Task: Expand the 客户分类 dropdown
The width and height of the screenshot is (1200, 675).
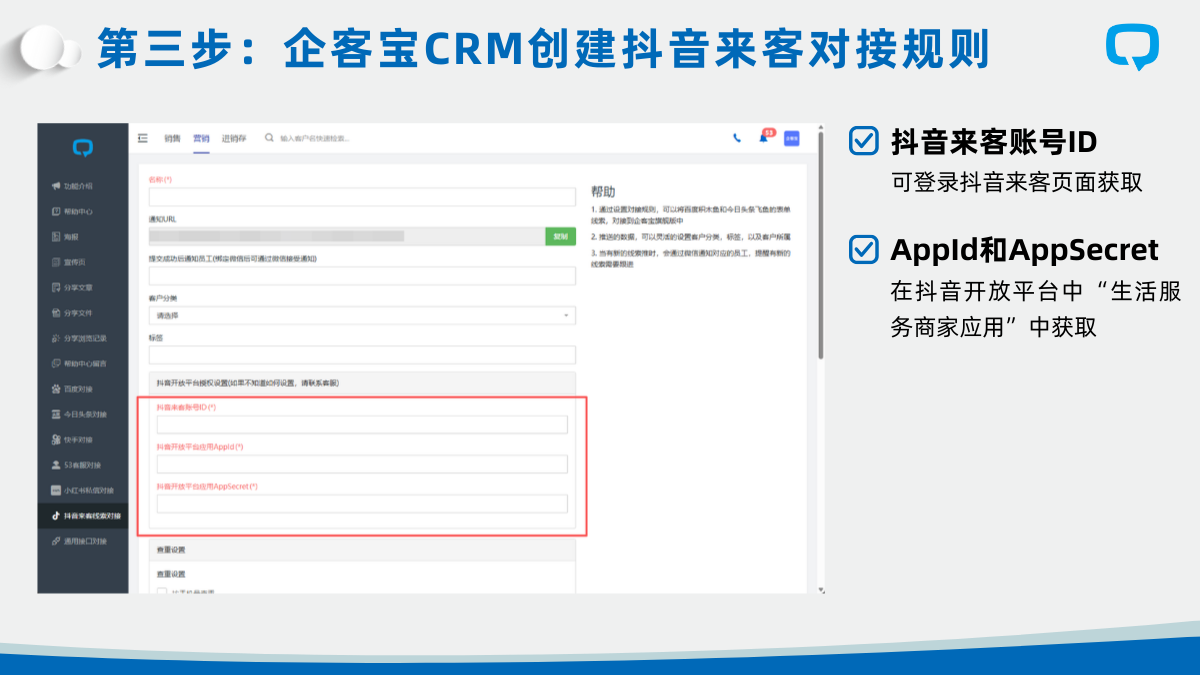Action: point(362,315)
